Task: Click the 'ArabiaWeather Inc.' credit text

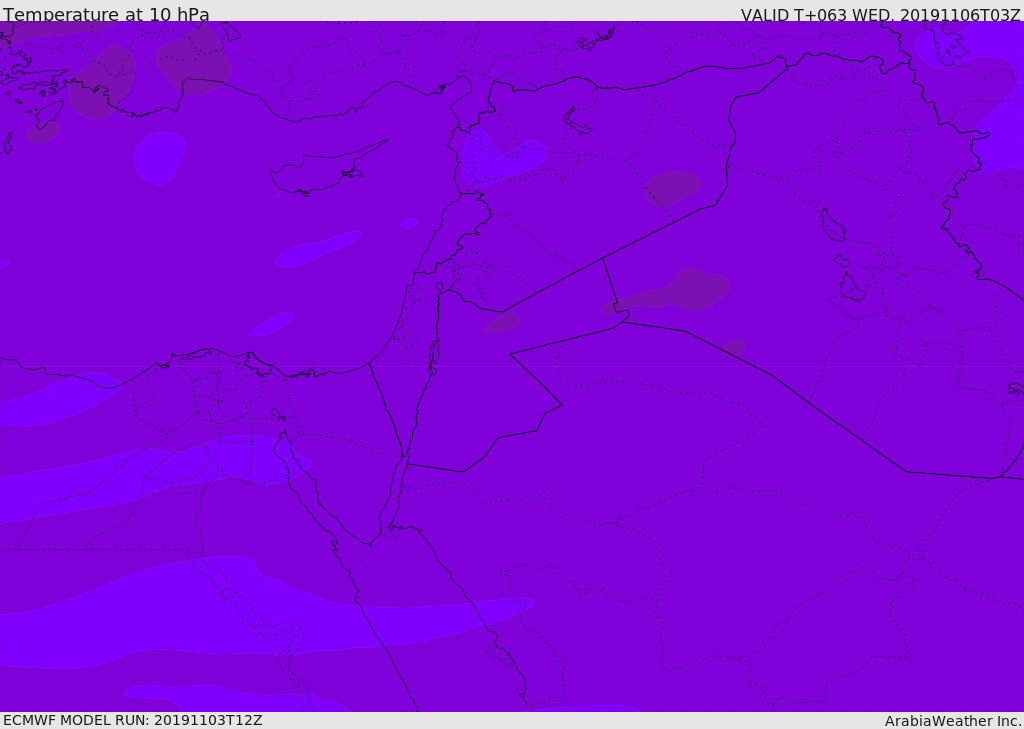Action: (x=953, y=721)
